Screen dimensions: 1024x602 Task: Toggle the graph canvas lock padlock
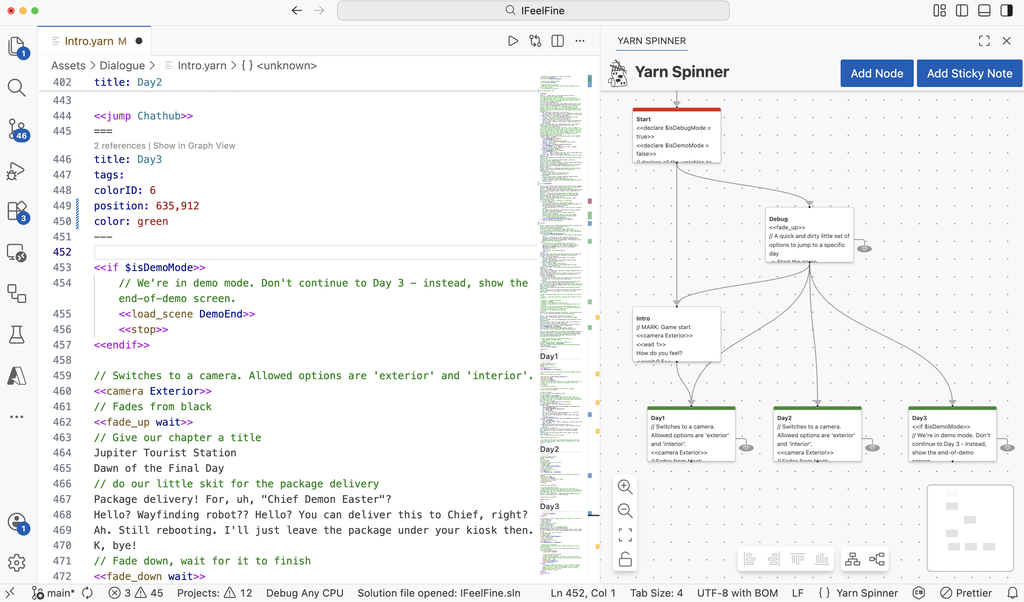[625, 560]
